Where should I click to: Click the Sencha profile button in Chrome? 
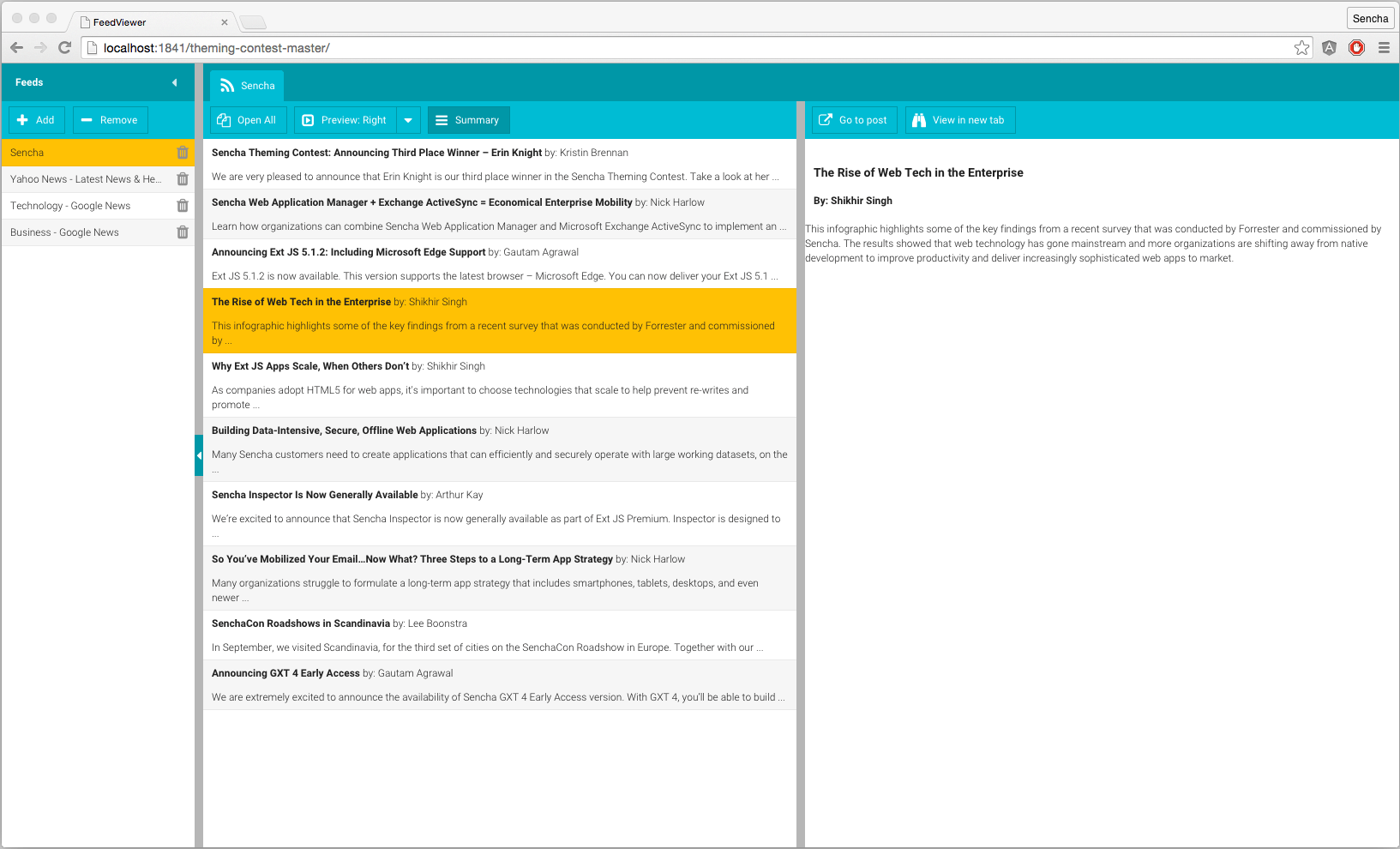[1370, 19]
